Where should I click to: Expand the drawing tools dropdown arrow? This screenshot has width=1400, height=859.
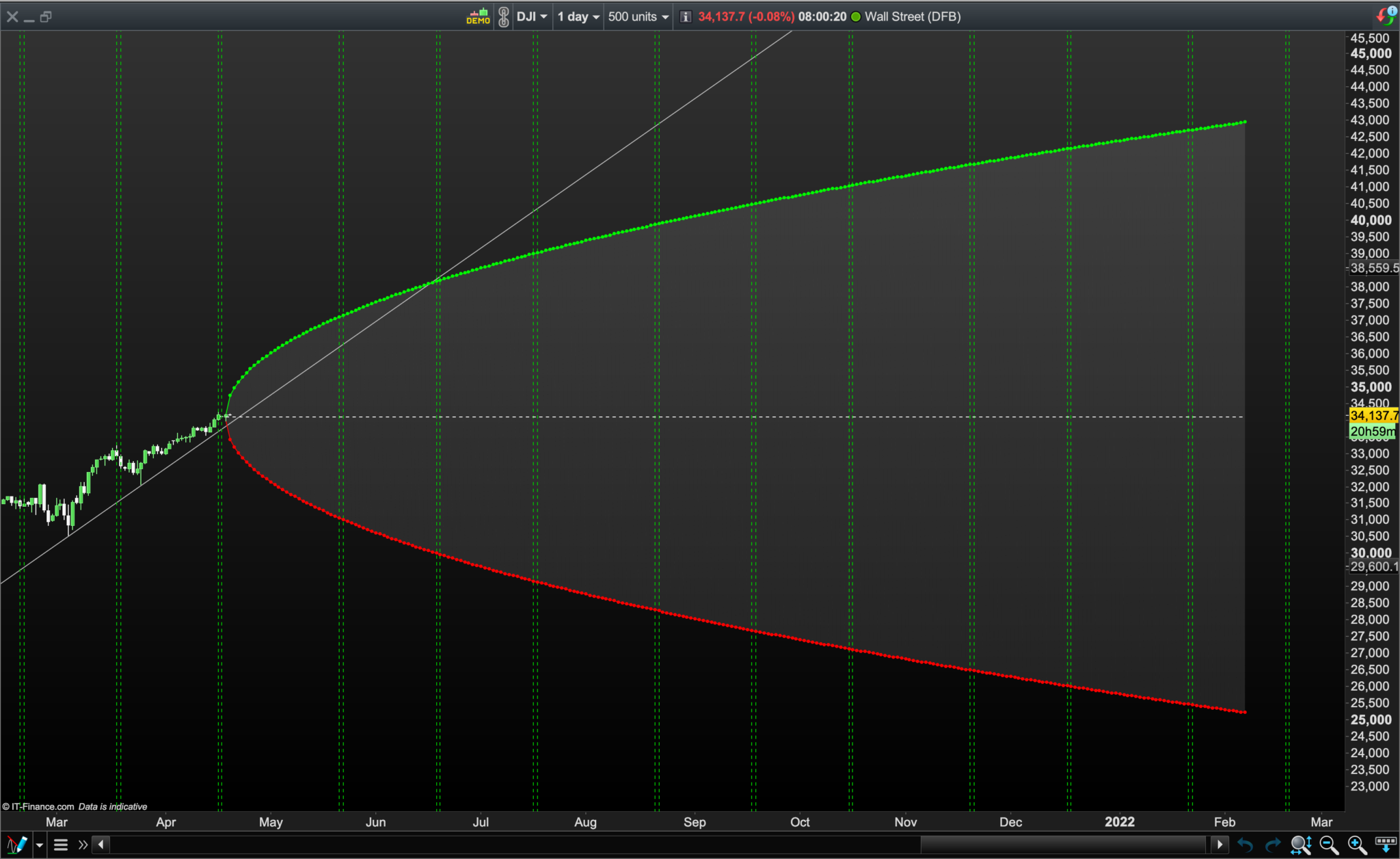coord(40,845)
